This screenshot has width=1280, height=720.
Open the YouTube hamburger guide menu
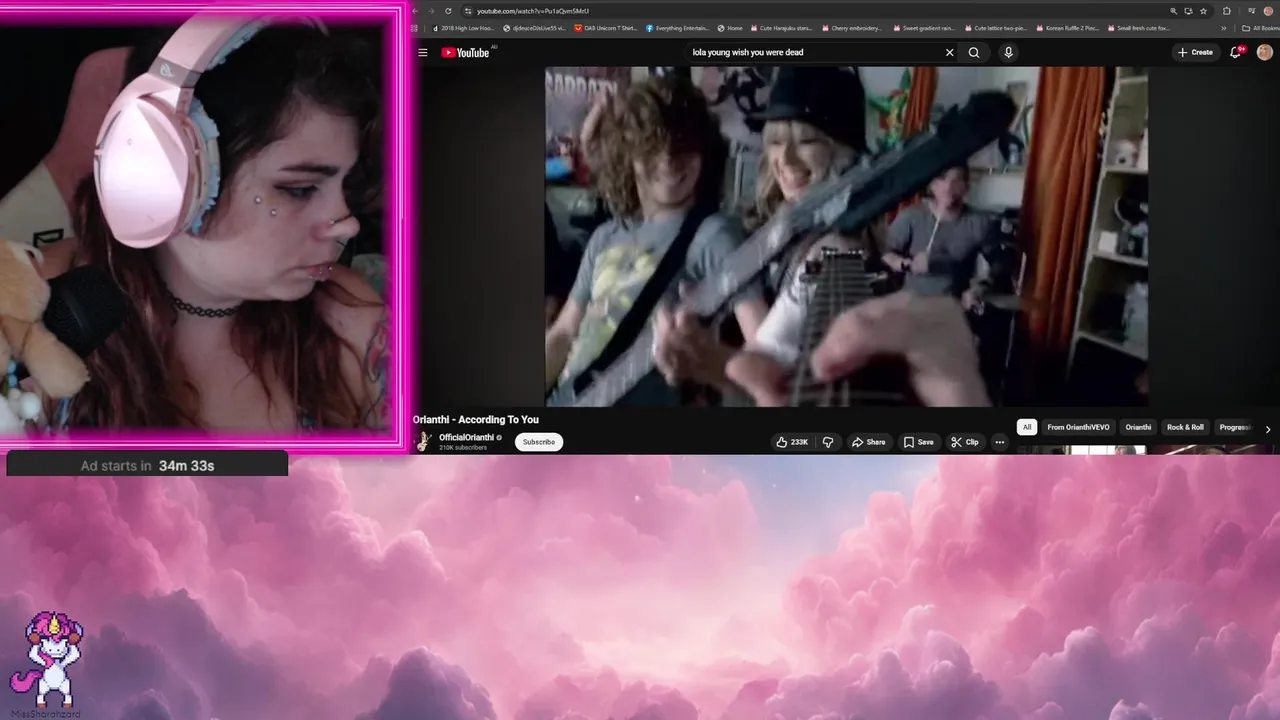[x=423, y=52]
